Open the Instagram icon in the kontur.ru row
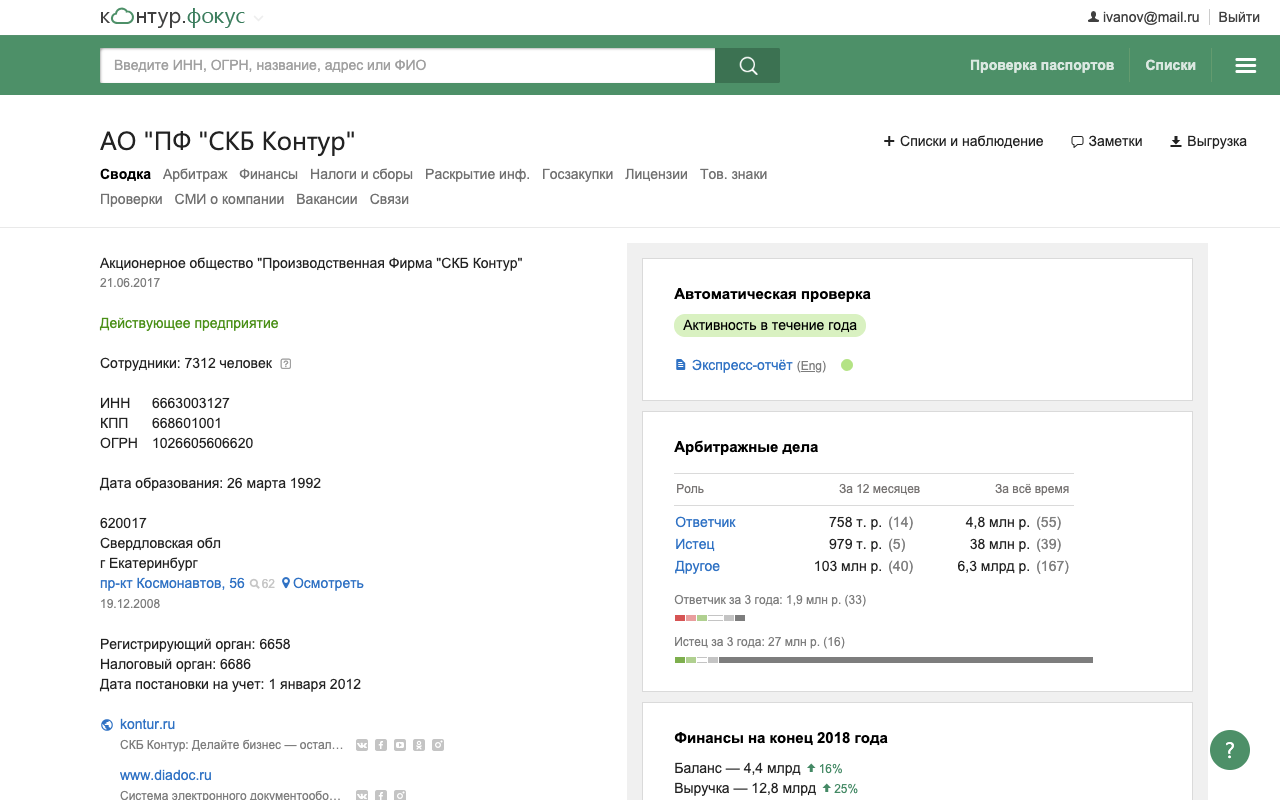1280x800 pixels. tap(438, 745)
